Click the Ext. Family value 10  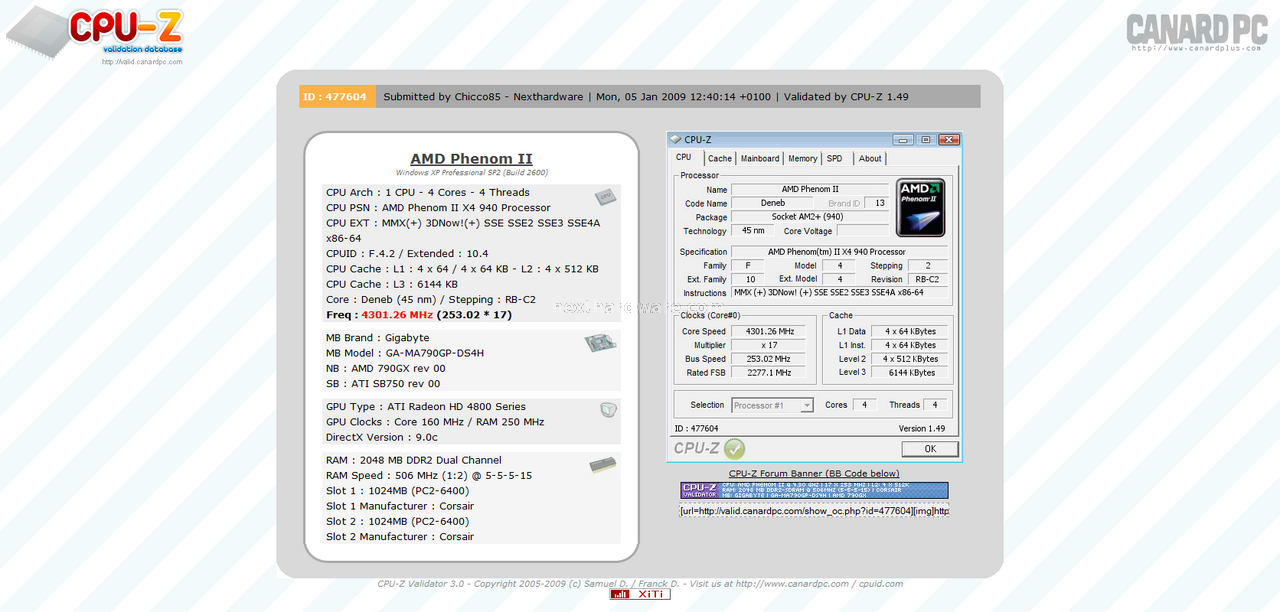[747, 279]
